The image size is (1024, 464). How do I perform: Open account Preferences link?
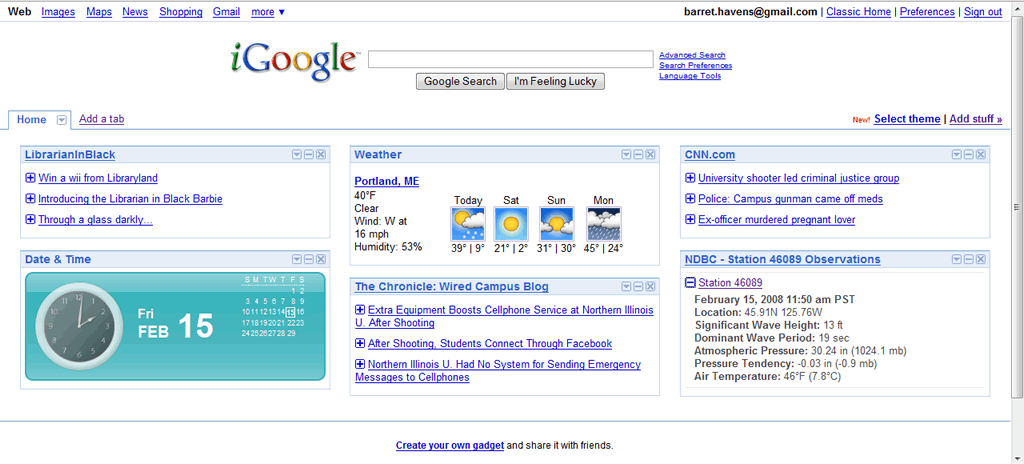pos(927,12)
